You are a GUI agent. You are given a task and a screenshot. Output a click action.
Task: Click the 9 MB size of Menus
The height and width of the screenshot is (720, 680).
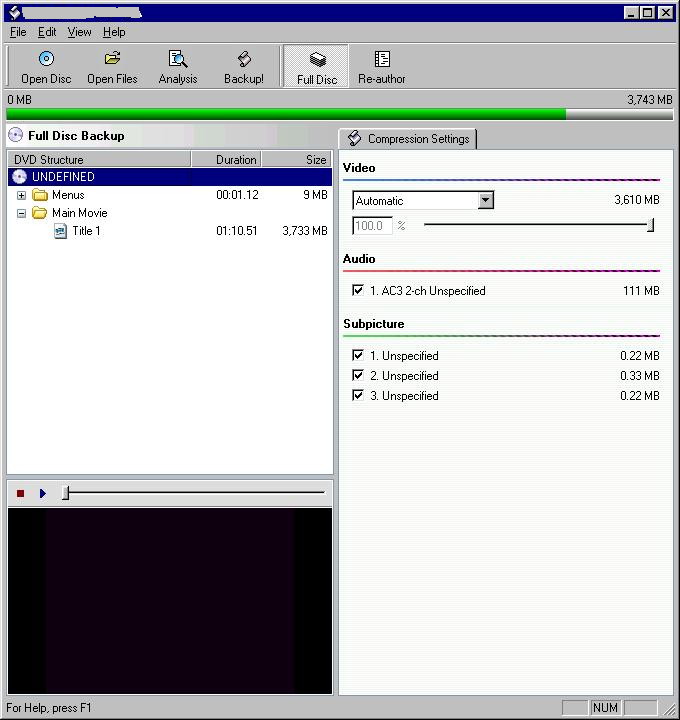[315, 195]
